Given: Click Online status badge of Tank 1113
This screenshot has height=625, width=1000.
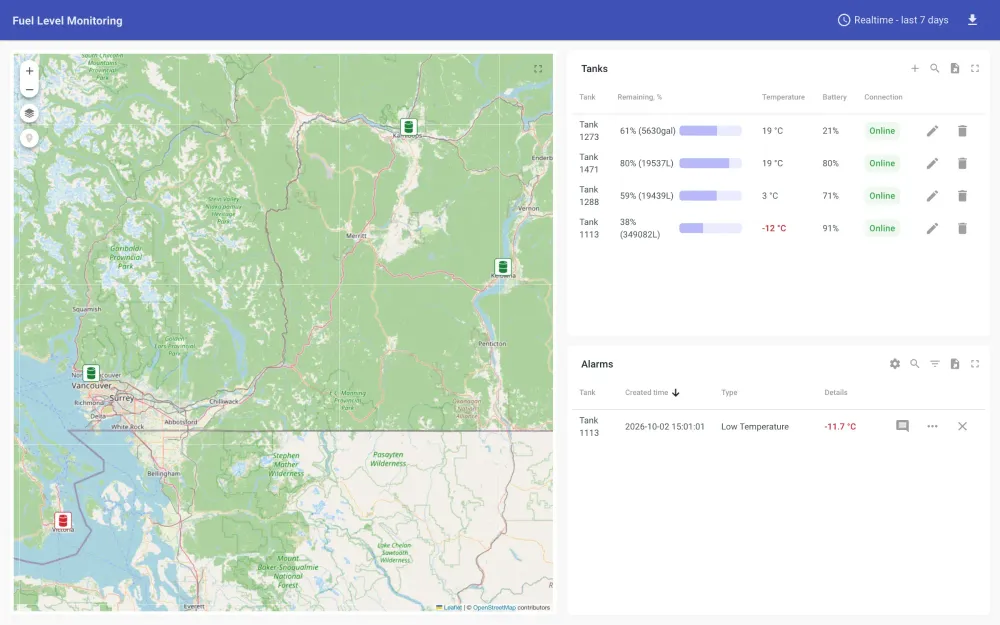Looking at the screenshot, I should (882, 228).
